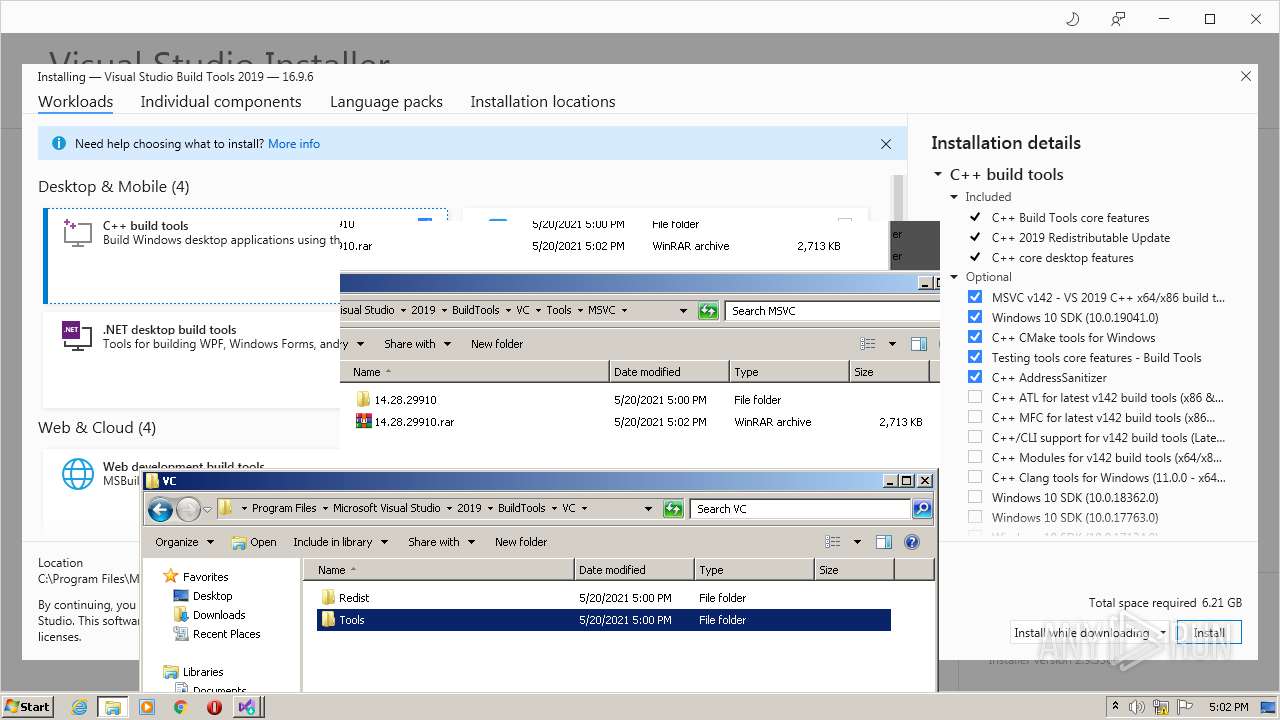Image resolution: width=1280 pixels, height=720 pixels.
Task: Uncheck C++ CMake tools for Windows
Action: pyautogui.click(x=975, y=337)
